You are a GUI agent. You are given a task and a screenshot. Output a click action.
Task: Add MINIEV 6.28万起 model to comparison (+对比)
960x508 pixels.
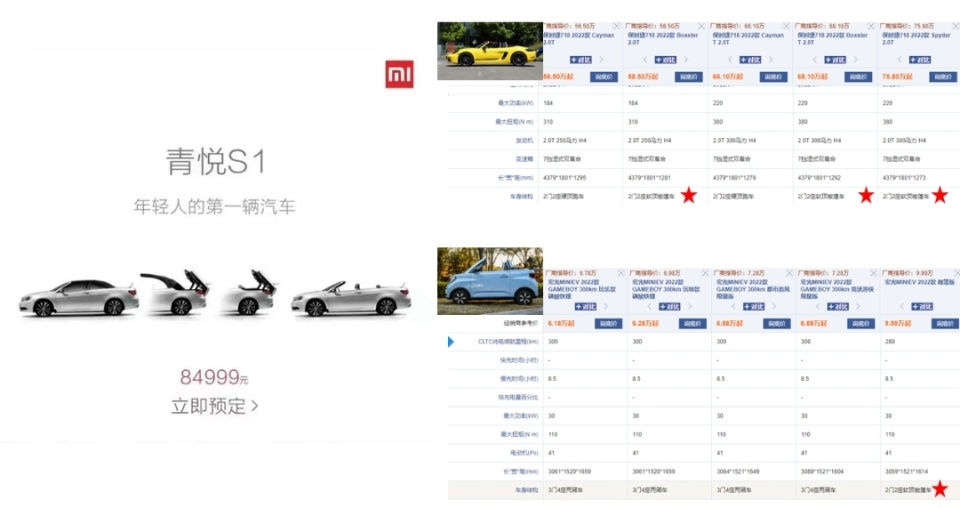pyautogui.click(x=669, y=306)
